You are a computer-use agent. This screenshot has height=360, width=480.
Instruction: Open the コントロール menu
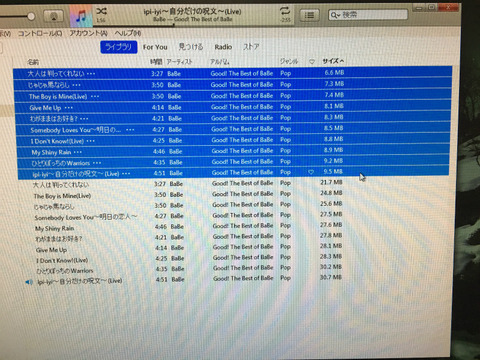40,33
